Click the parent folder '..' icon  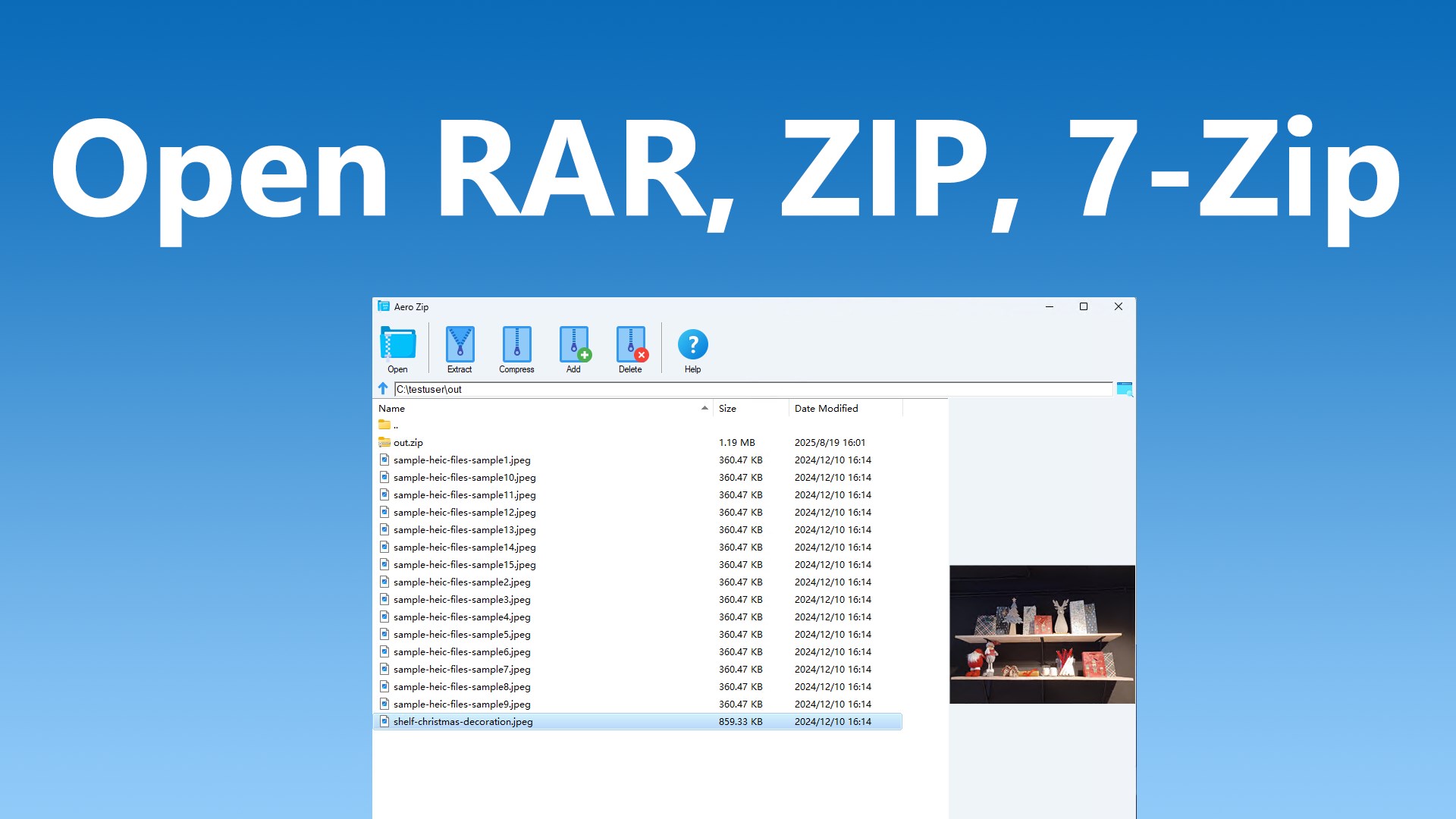tap(384, 425)
